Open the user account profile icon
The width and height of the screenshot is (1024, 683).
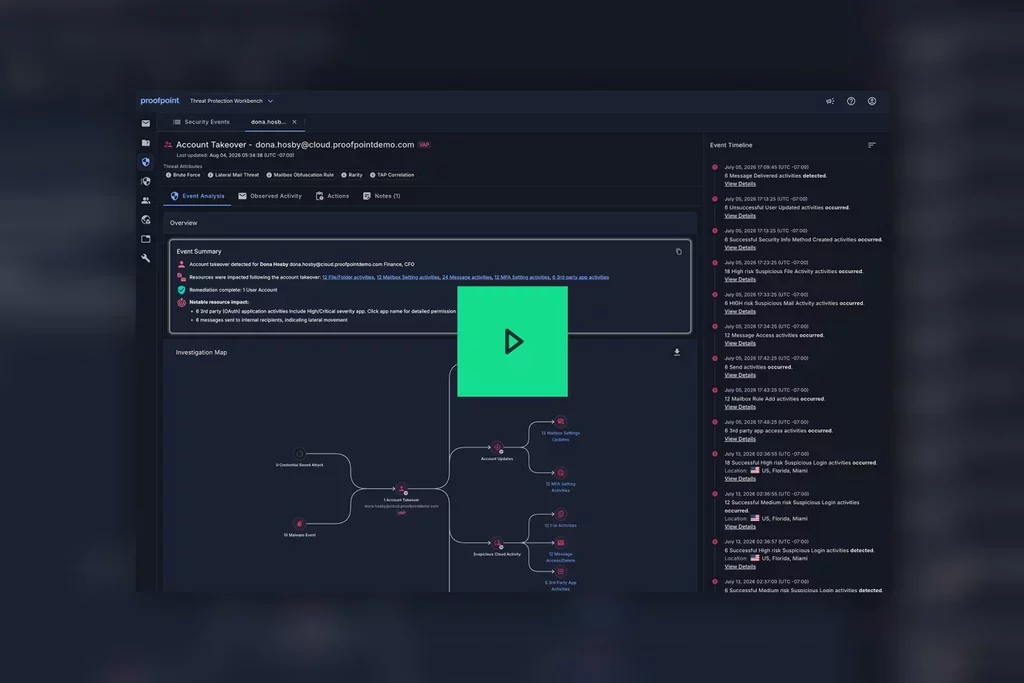click(x=872, y=101)
